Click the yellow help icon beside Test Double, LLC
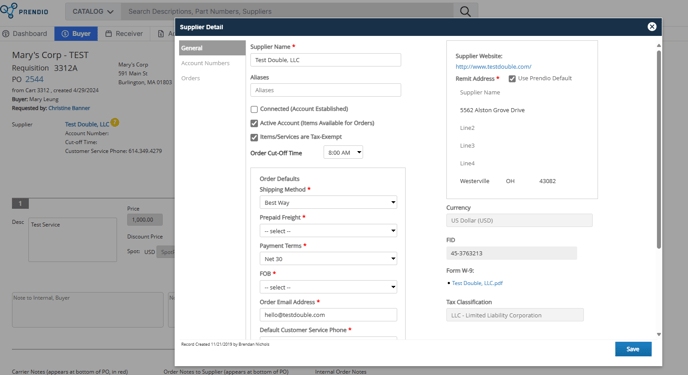Image resolution: width=688 pixels, height=375 pixels. coord(115,122)
